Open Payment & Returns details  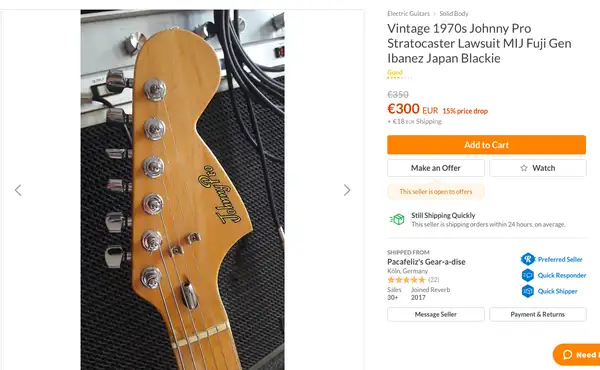[538, 314]
